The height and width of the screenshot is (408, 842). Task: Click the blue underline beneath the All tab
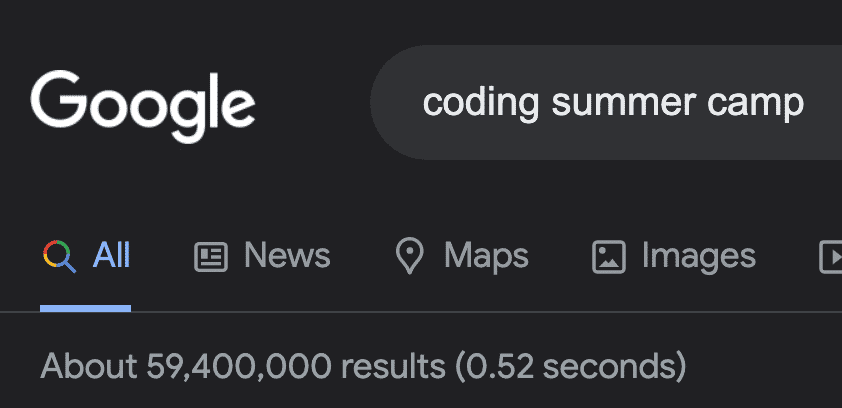tap(85, 308)
